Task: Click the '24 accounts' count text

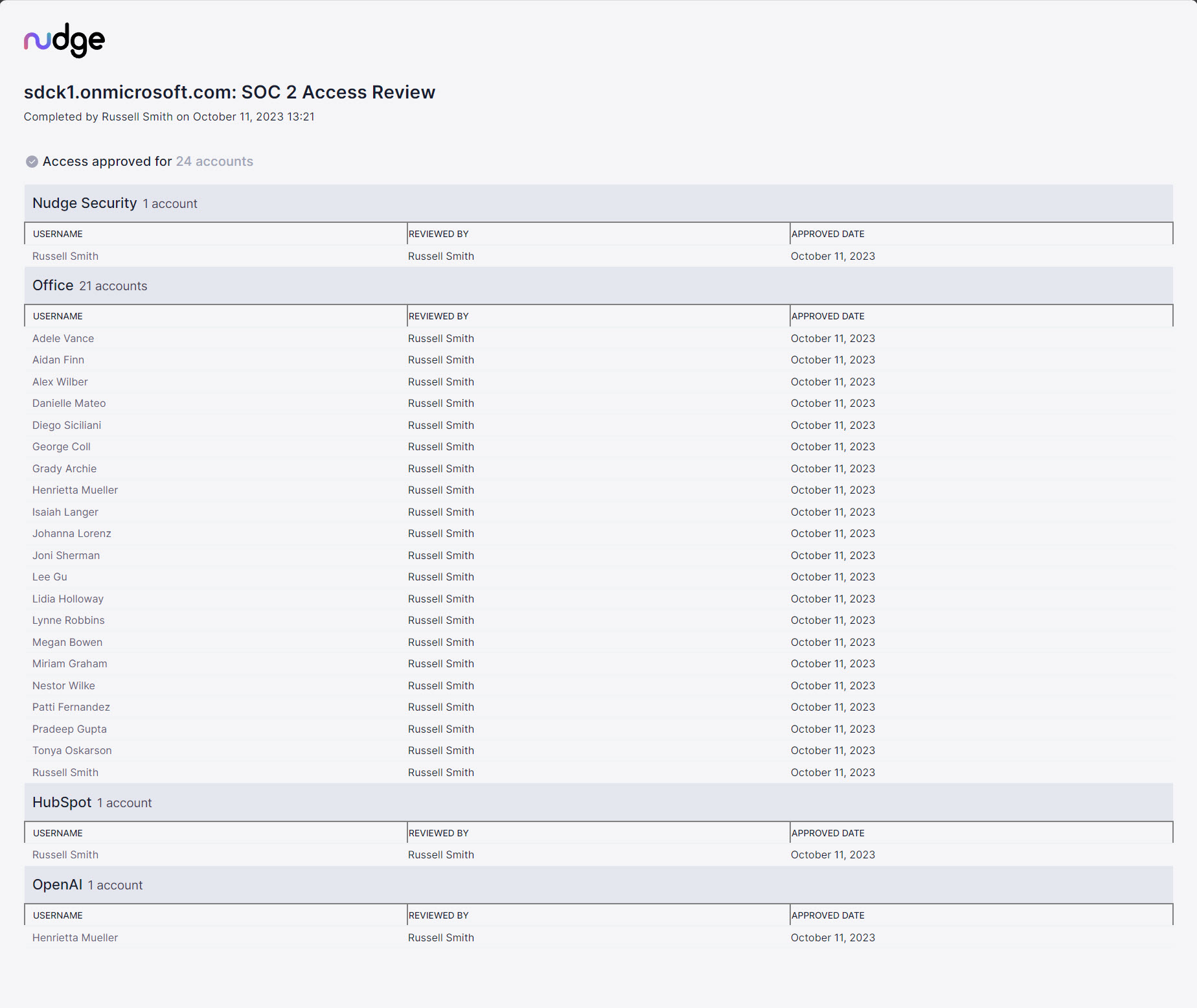Action: pos(214,161)
